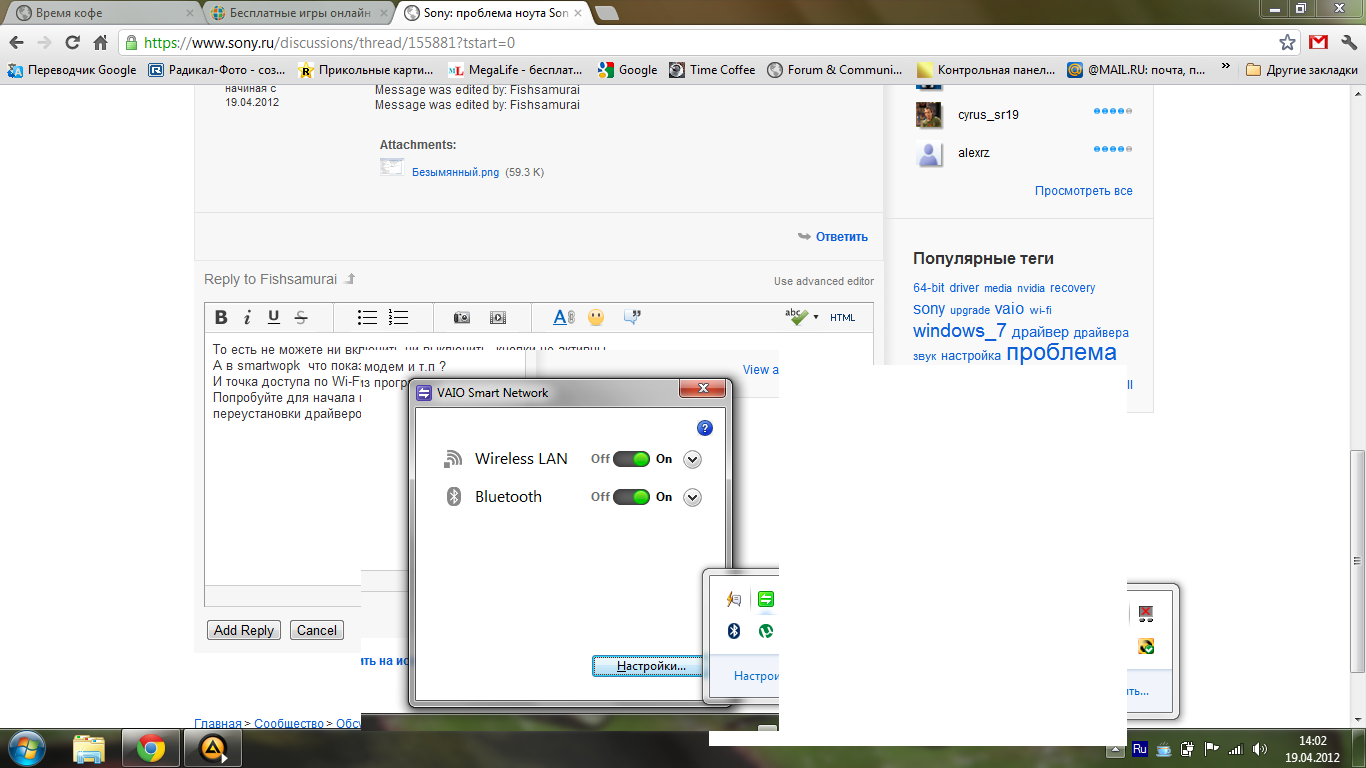Click the browser address bar
The height and width of the screenshot is (768, 1366).
click(700, 43)
